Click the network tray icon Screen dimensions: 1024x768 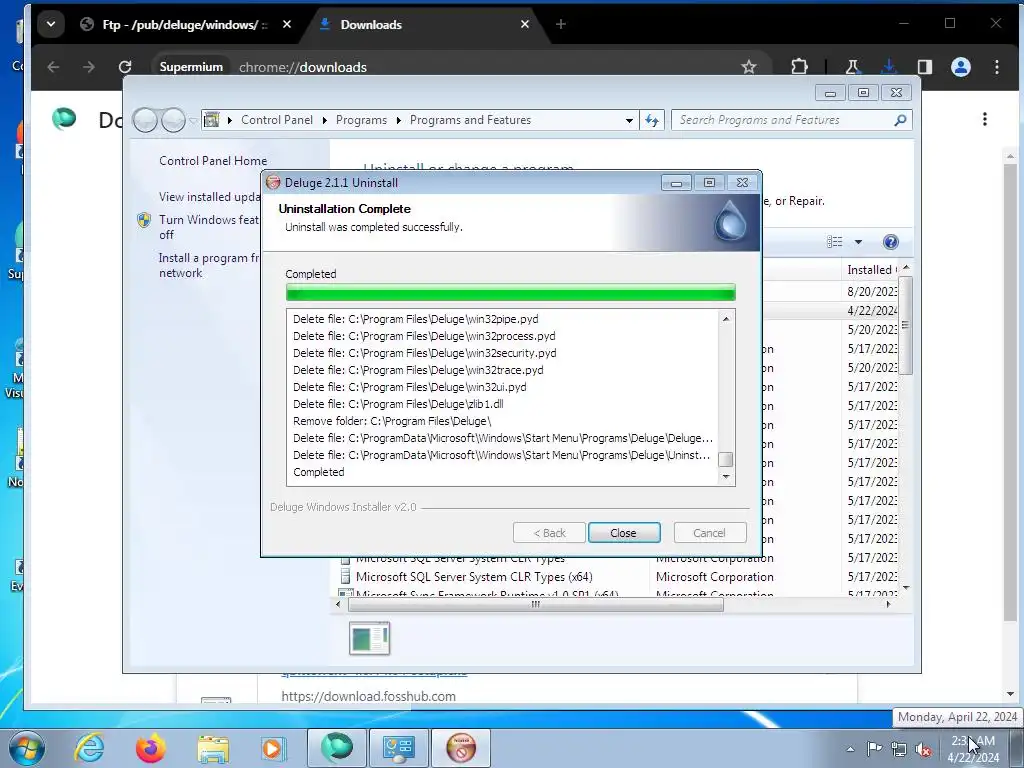coord(899,749)
